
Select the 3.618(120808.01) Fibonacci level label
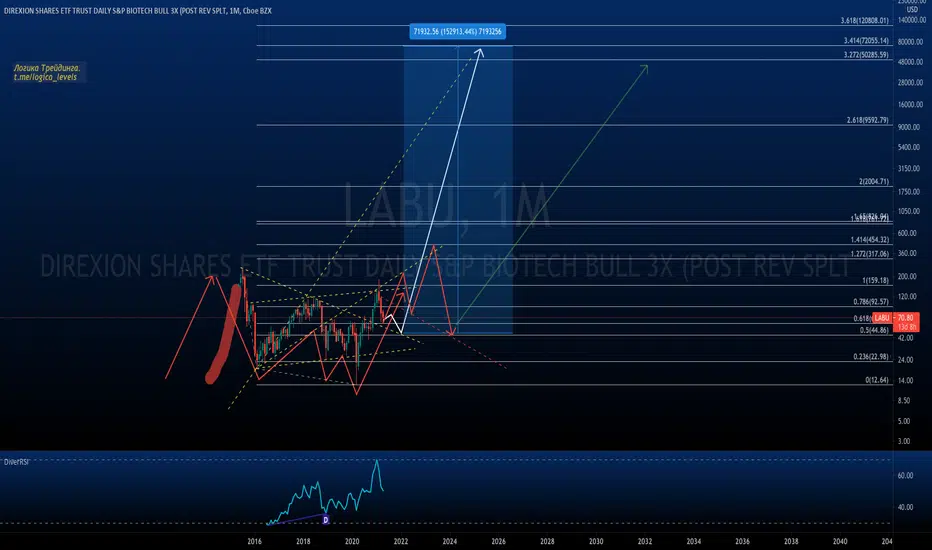tap(864, 21)
